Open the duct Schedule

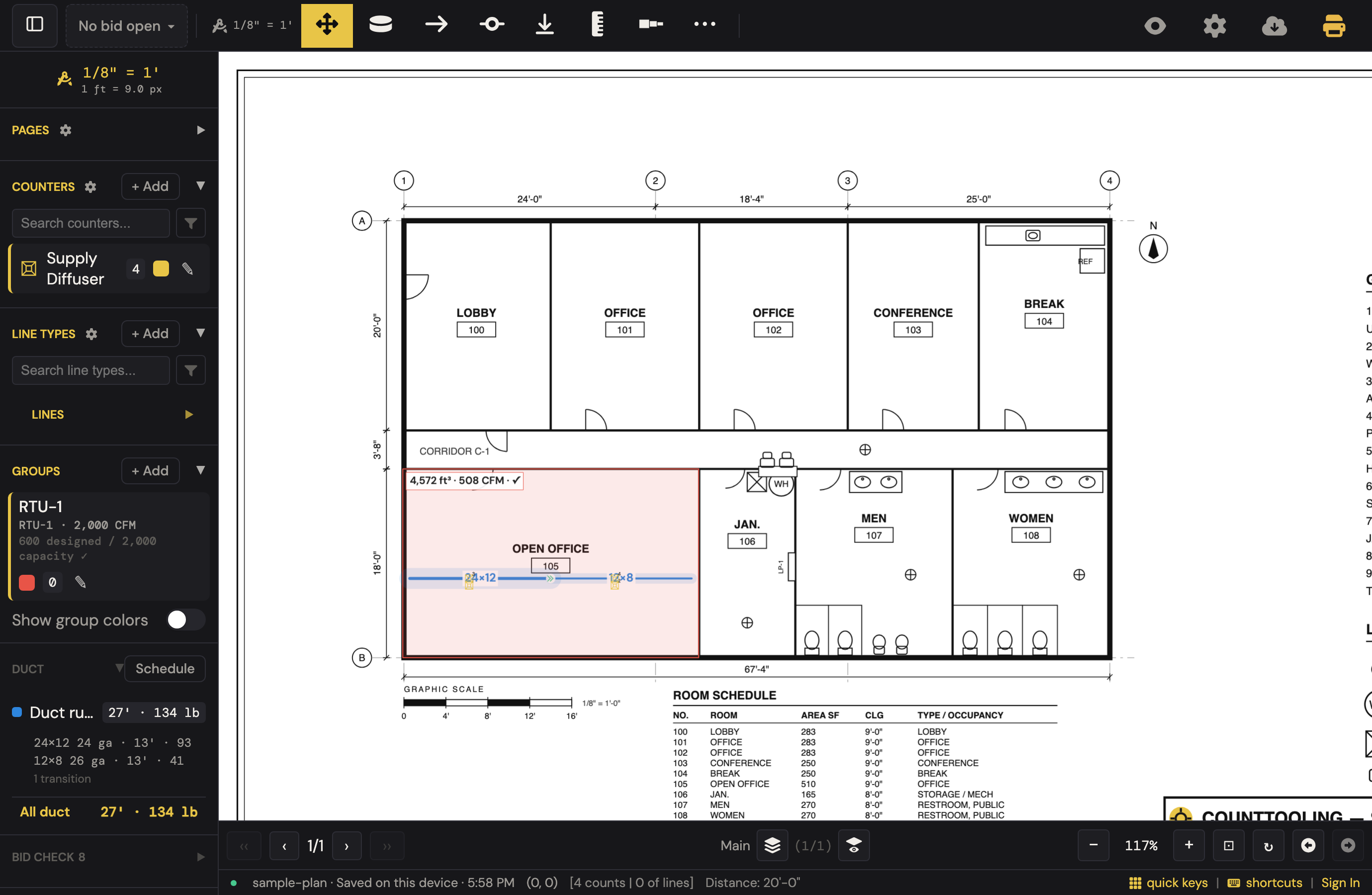pyautogui.click(x=165, y=668)
